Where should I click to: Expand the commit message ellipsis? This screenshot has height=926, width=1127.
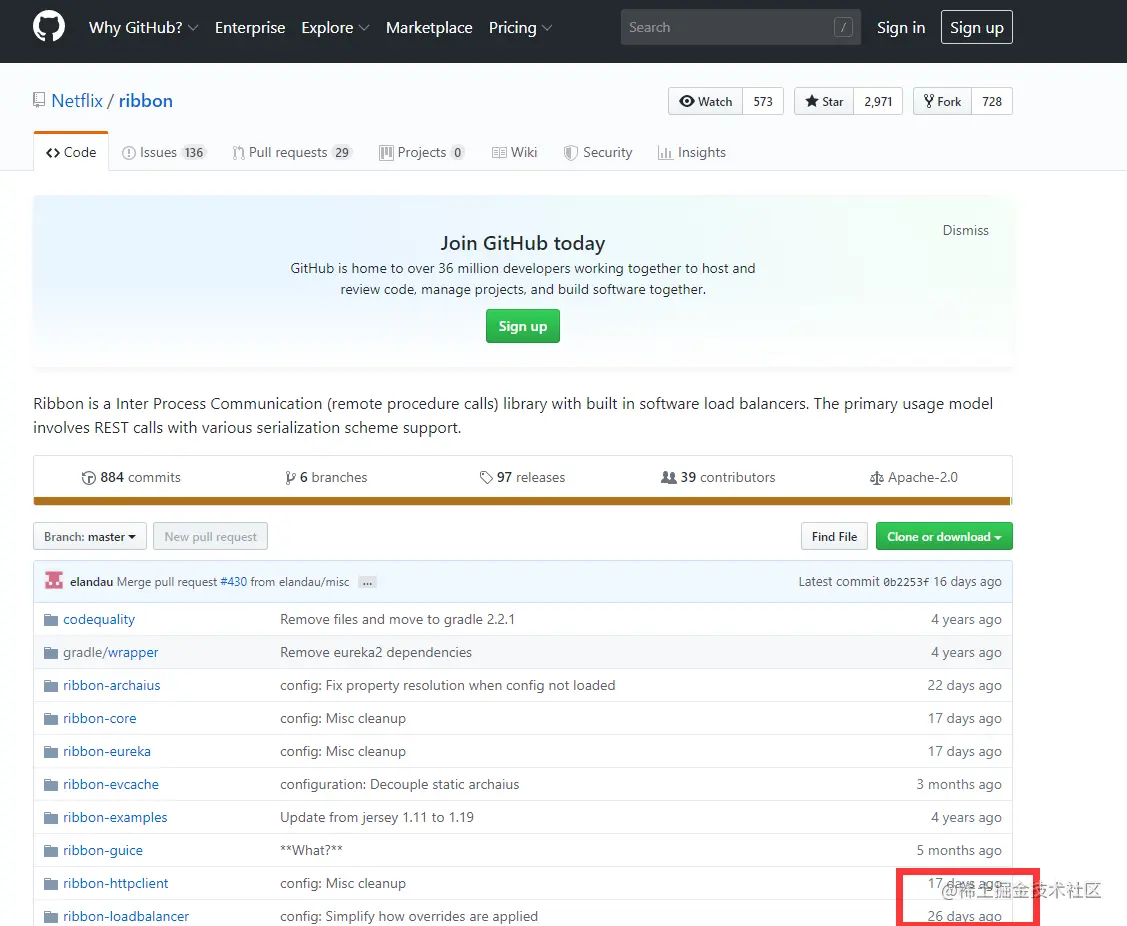click(367, 582)
